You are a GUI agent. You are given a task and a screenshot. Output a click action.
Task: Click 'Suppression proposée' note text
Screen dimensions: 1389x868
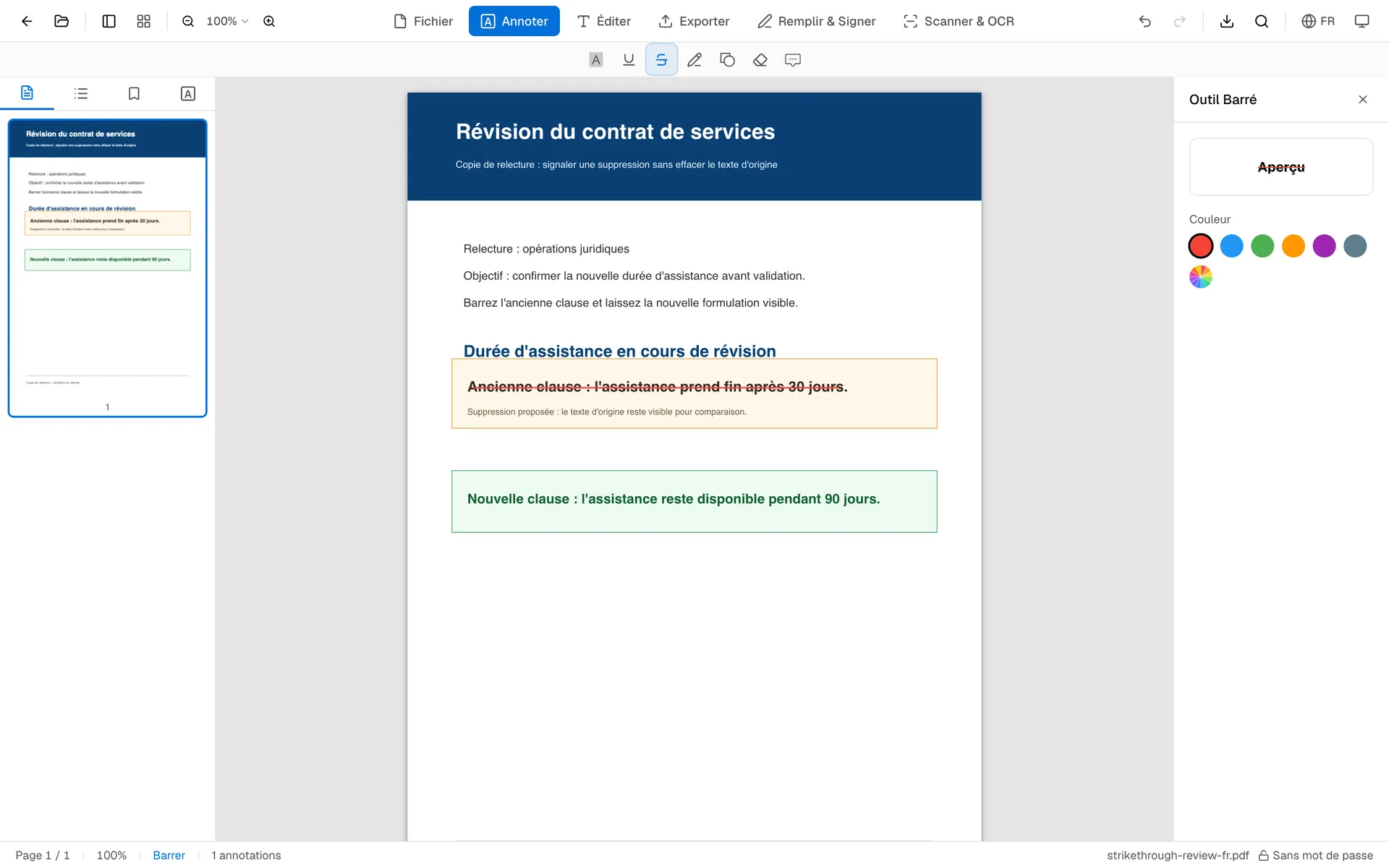(607, 412)
